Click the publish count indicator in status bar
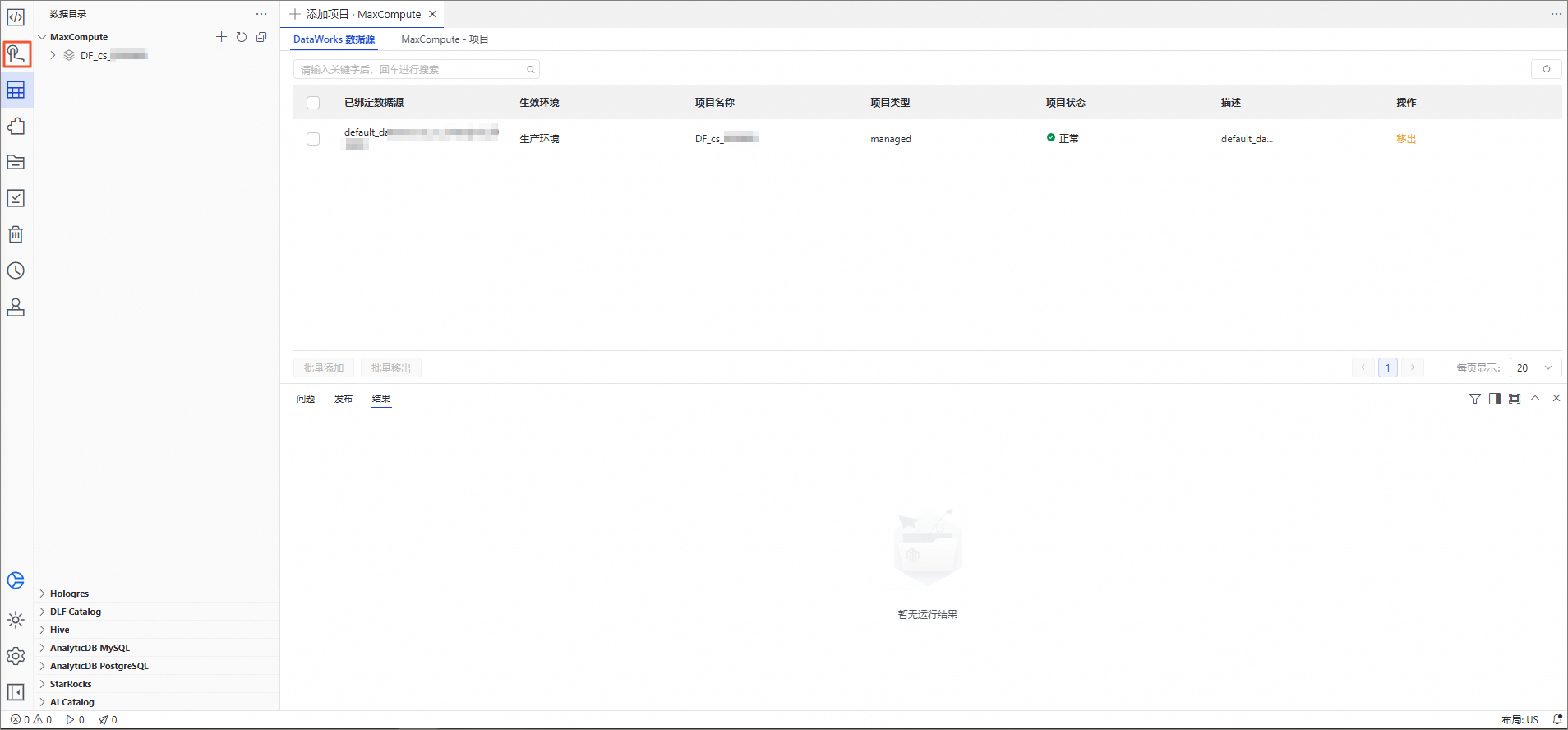The height and width of the screenshot is (730, 1568). [108, 719]
